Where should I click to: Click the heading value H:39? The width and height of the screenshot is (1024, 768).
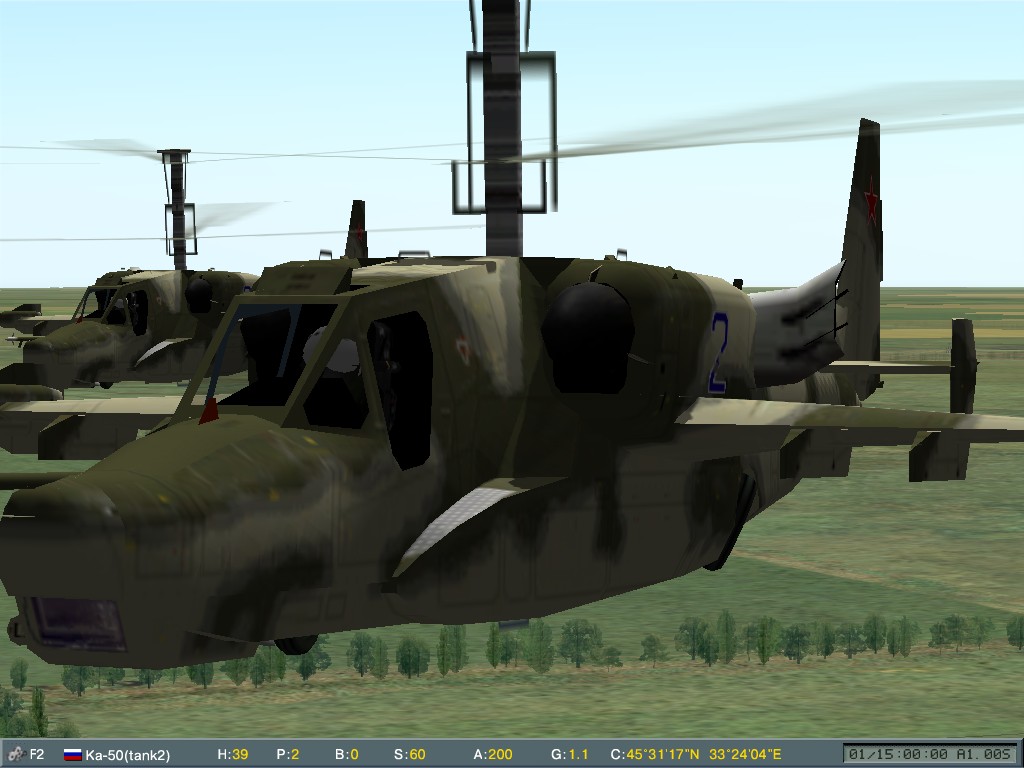[232, 754]
